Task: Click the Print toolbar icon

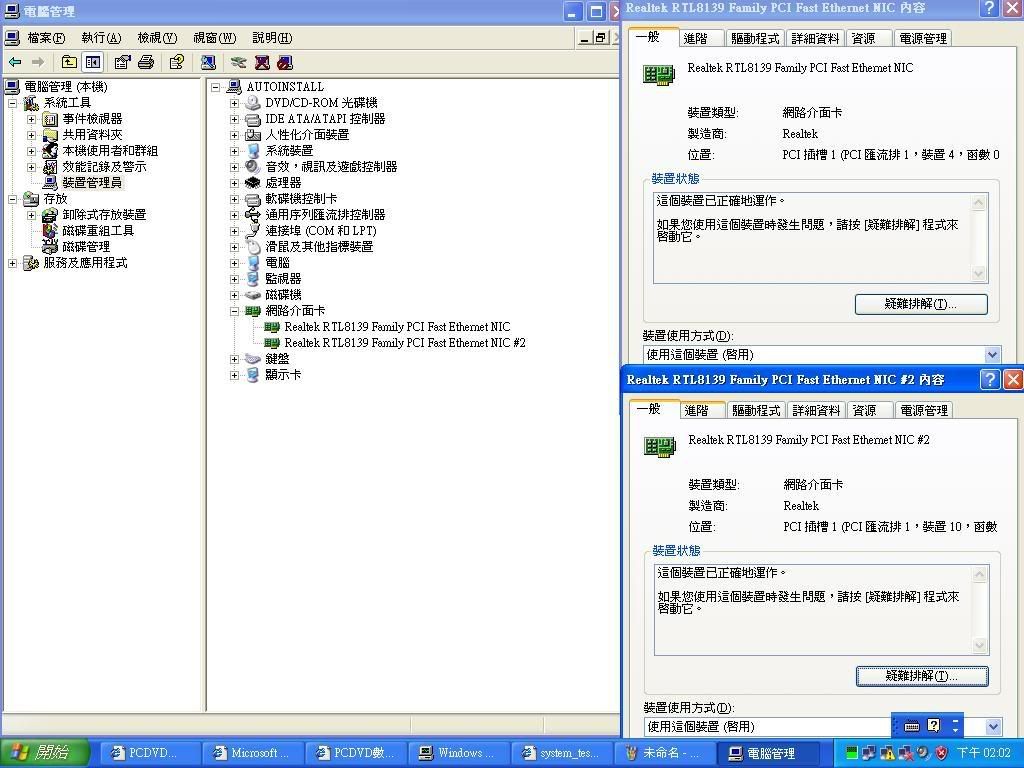Action: [x=146, y=62]
